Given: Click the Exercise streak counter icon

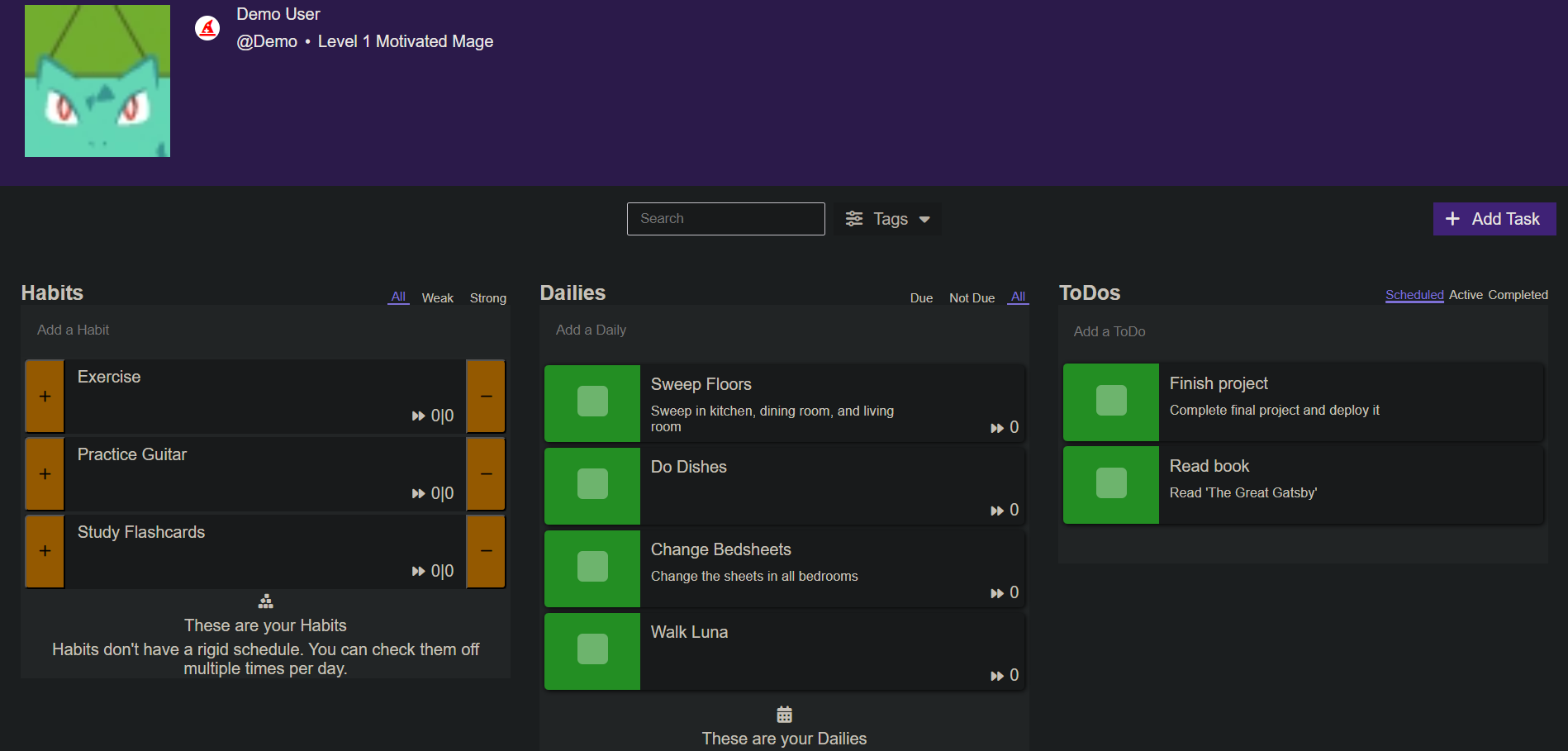Looking at the screenshot, I should pos(419,416).
